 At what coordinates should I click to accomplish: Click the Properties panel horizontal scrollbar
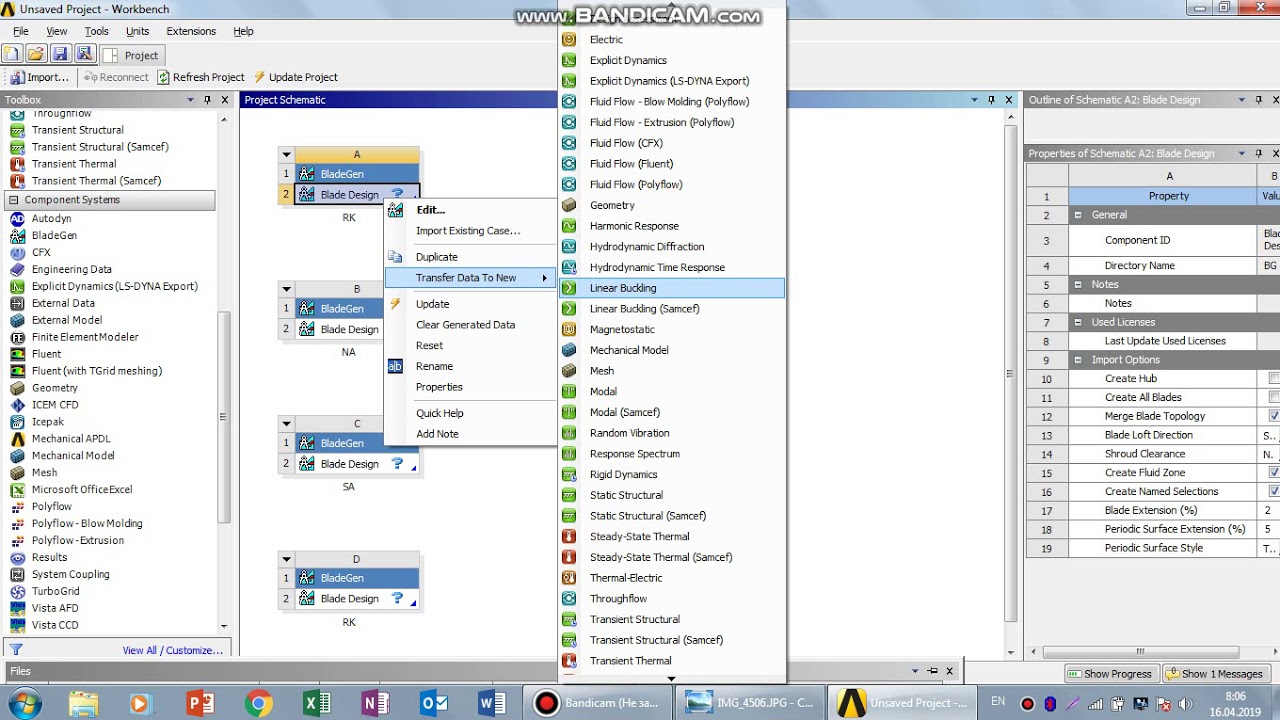1140,652
